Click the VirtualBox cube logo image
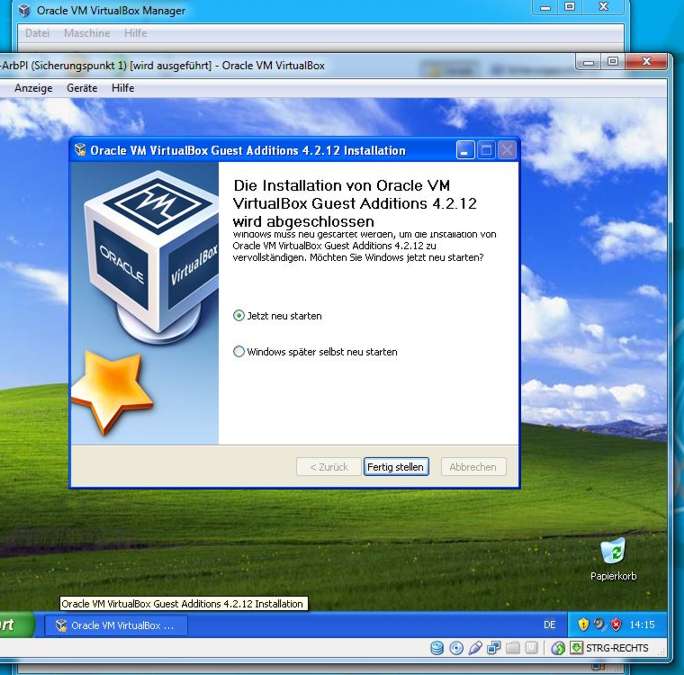The height and width of the screenshot is (675, 684). [151, 255]
